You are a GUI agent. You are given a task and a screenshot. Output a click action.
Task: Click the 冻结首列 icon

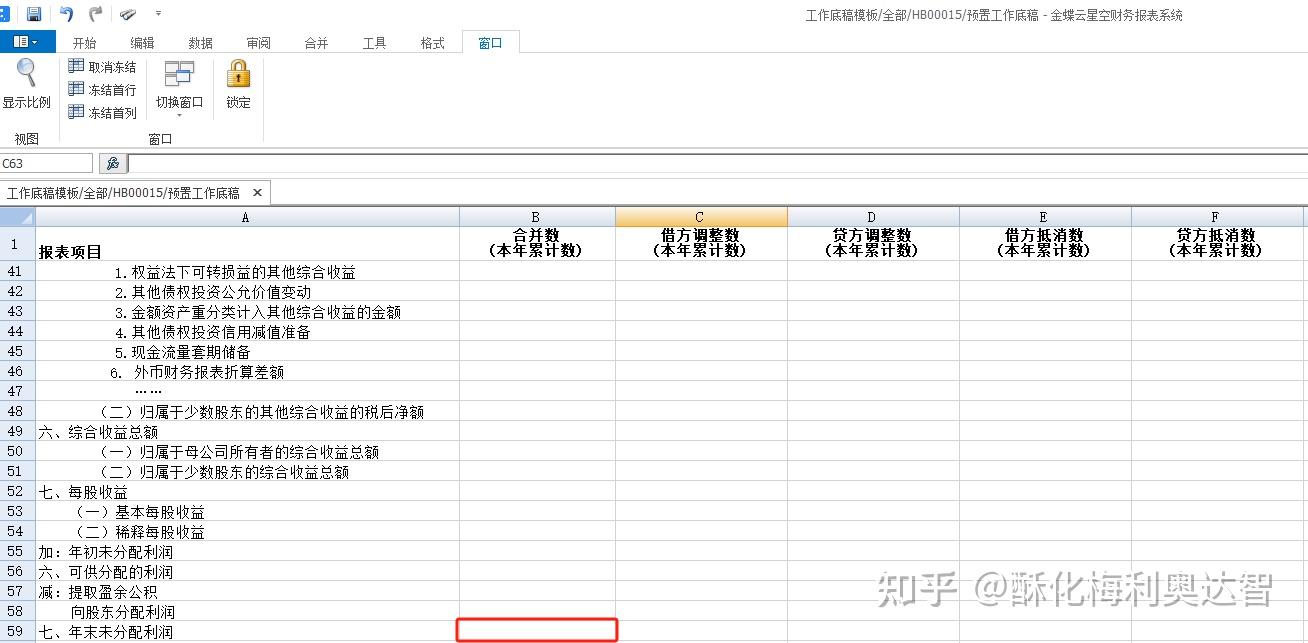pyautogui.click(x=78, y=112)
